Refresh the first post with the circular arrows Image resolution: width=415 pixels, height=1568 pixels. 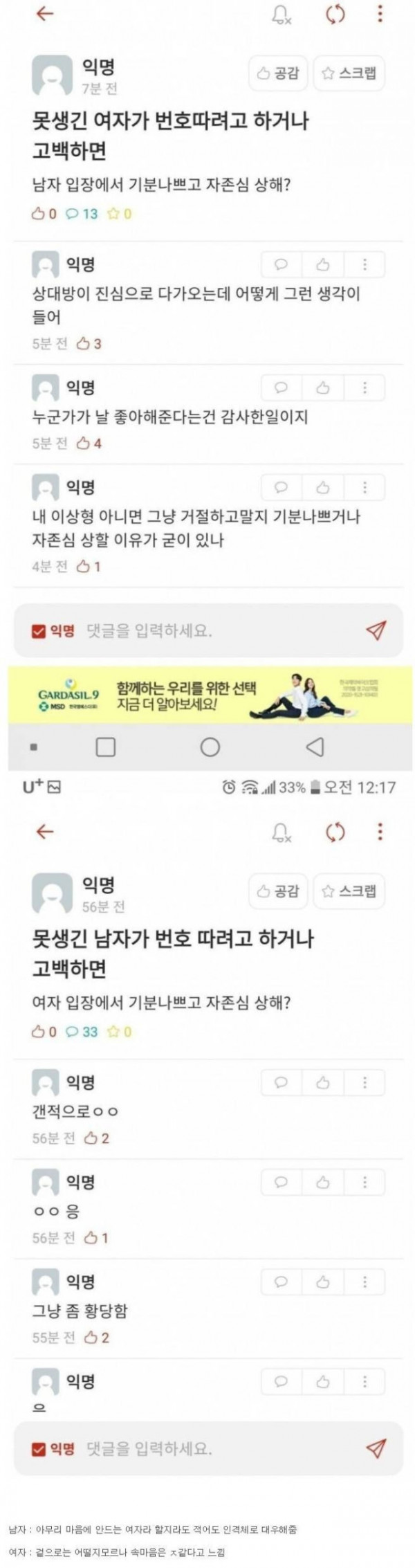[x=335, y=15]
